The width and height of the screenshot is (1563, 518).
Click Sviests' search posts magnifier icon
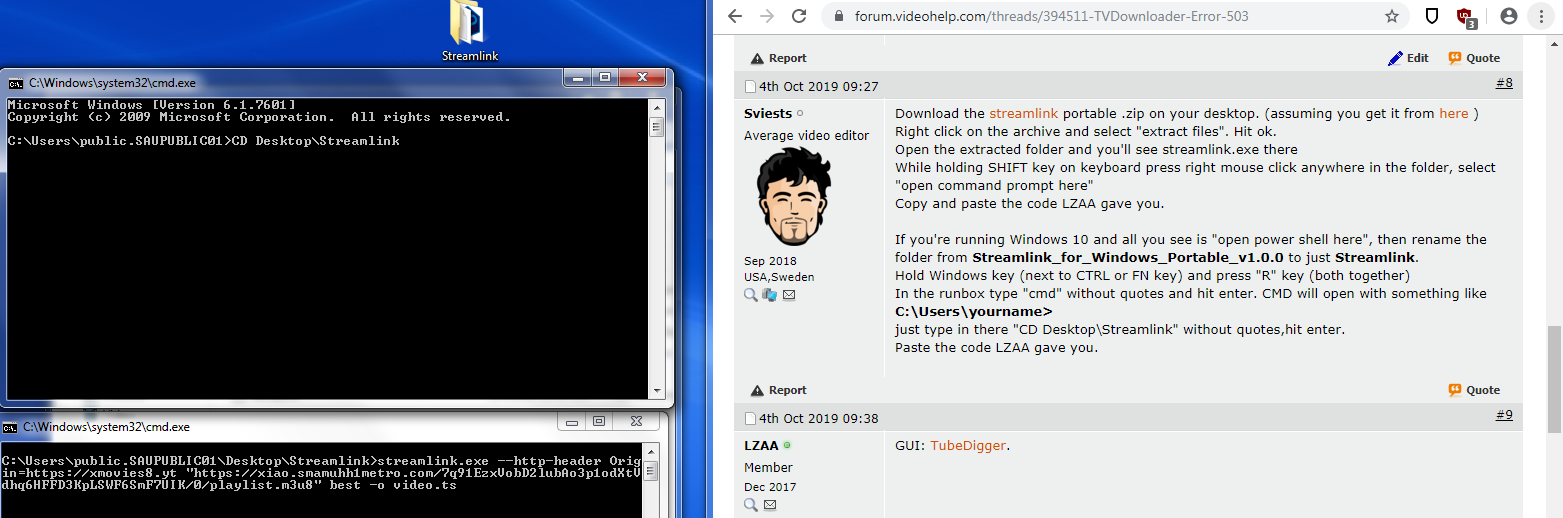pyautogui.click(x=751, y=295)
